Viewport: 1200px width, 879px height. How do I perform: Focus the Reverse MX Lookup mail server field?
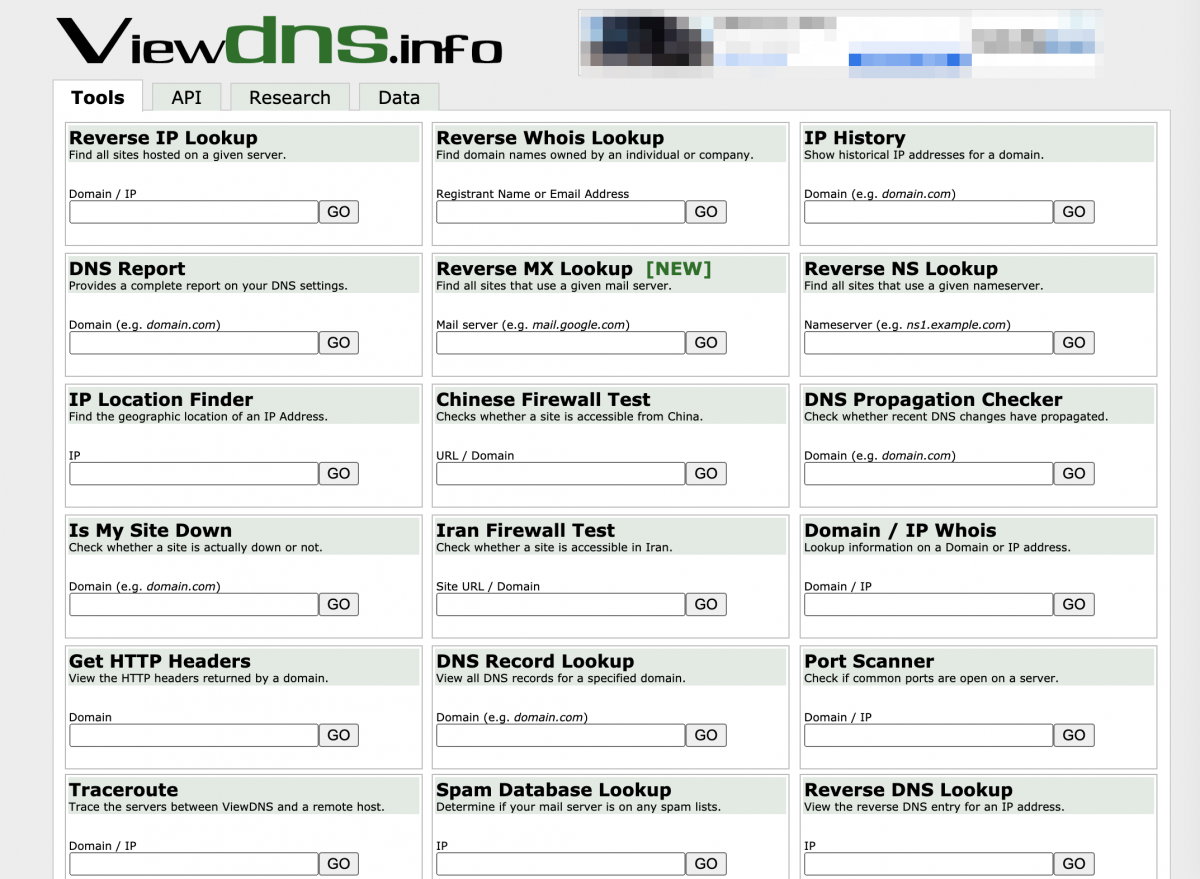pos(560,342)
